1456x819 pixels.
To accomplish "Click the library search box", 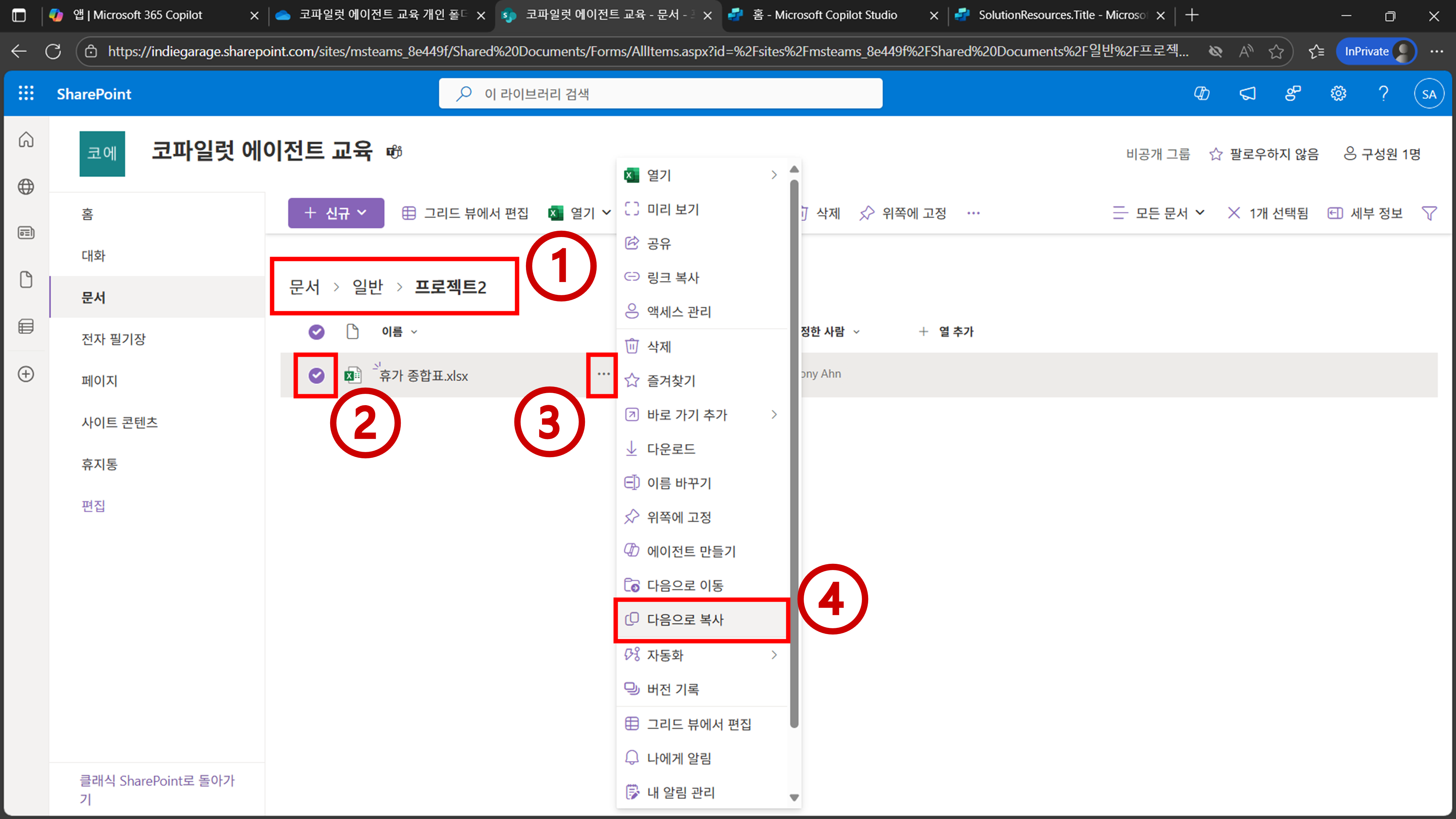I will point(660,93).
